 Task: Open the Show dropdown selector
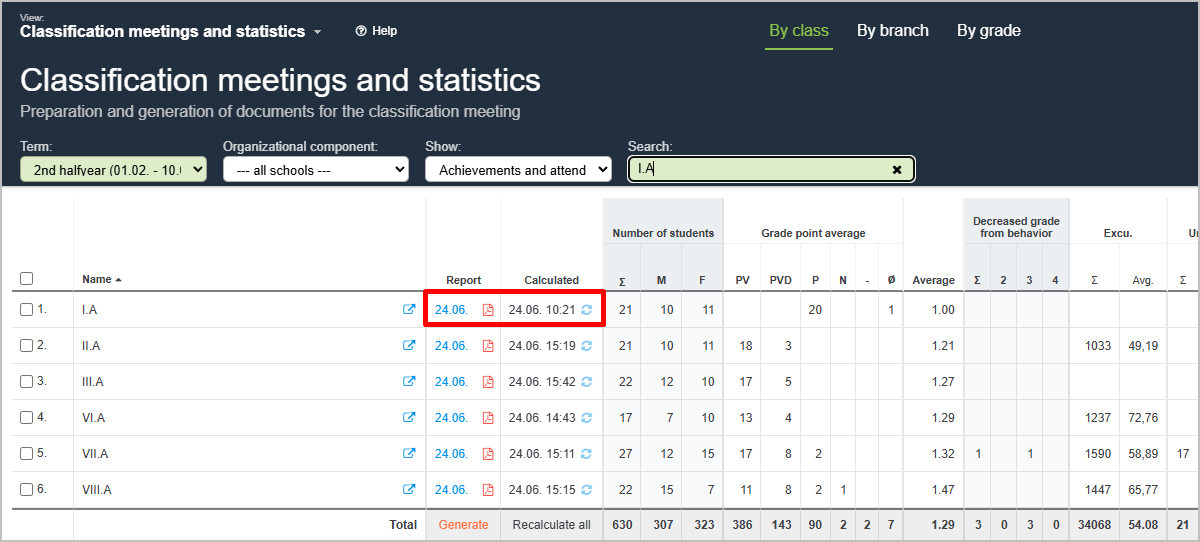click(518, 170)
